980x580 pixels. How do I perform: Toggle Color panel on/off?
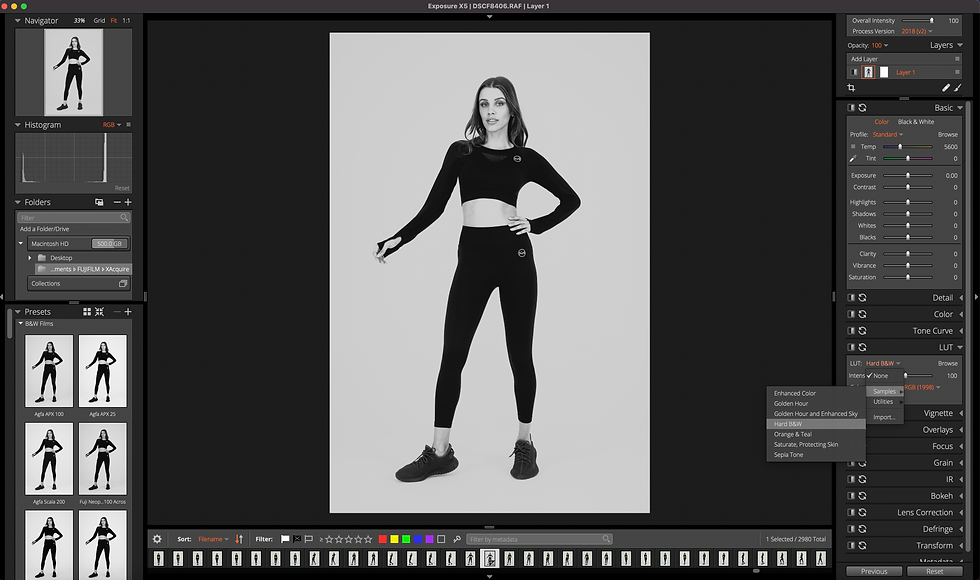(x=851, y=314)
